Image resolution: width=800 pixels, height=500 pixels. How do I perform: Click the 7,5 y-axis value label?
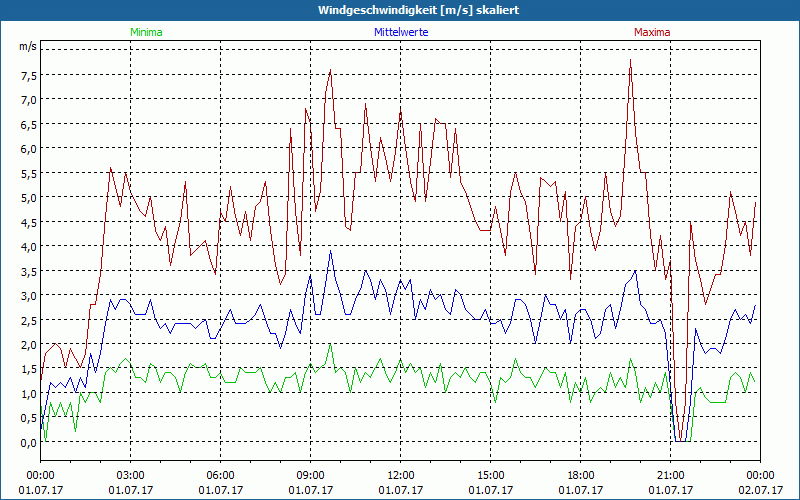pyautogui.click(x=27, y=75)
